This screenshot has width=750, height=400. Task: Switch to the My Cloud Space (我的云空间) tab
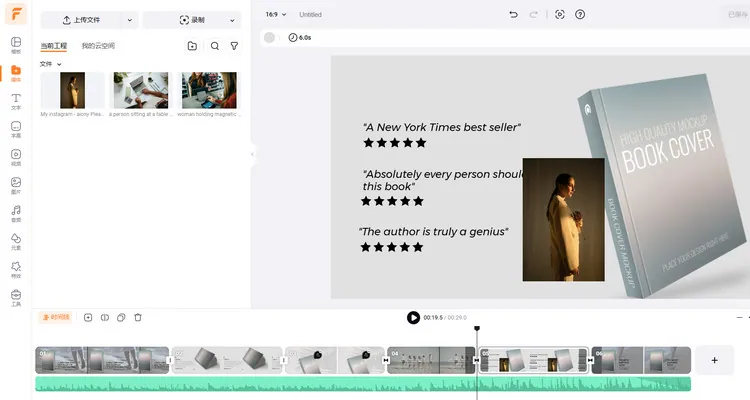[98, 46]
